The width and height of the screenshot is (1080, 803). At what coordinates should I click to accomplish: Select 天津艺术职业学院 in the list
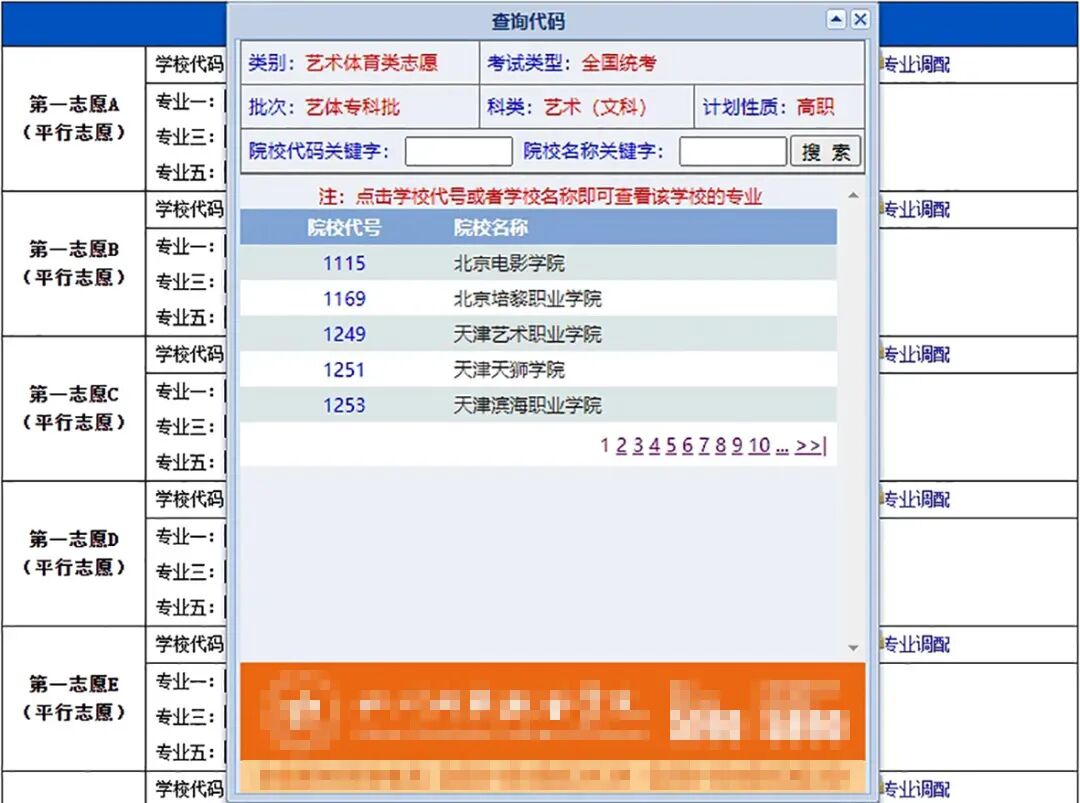coord(531,333)
